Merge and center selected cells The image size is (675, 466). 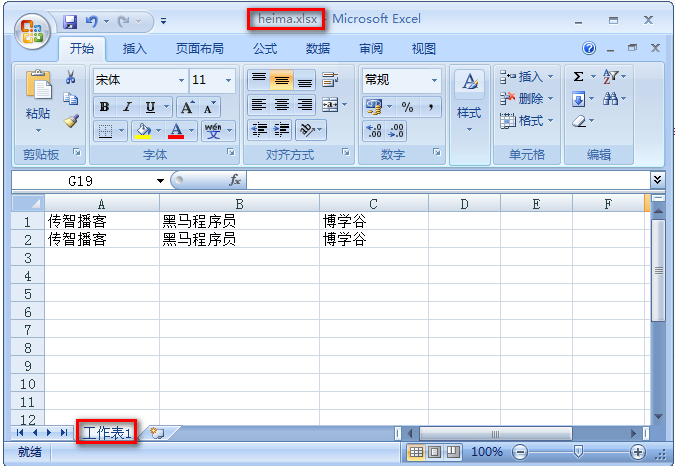tap(330, 105)
